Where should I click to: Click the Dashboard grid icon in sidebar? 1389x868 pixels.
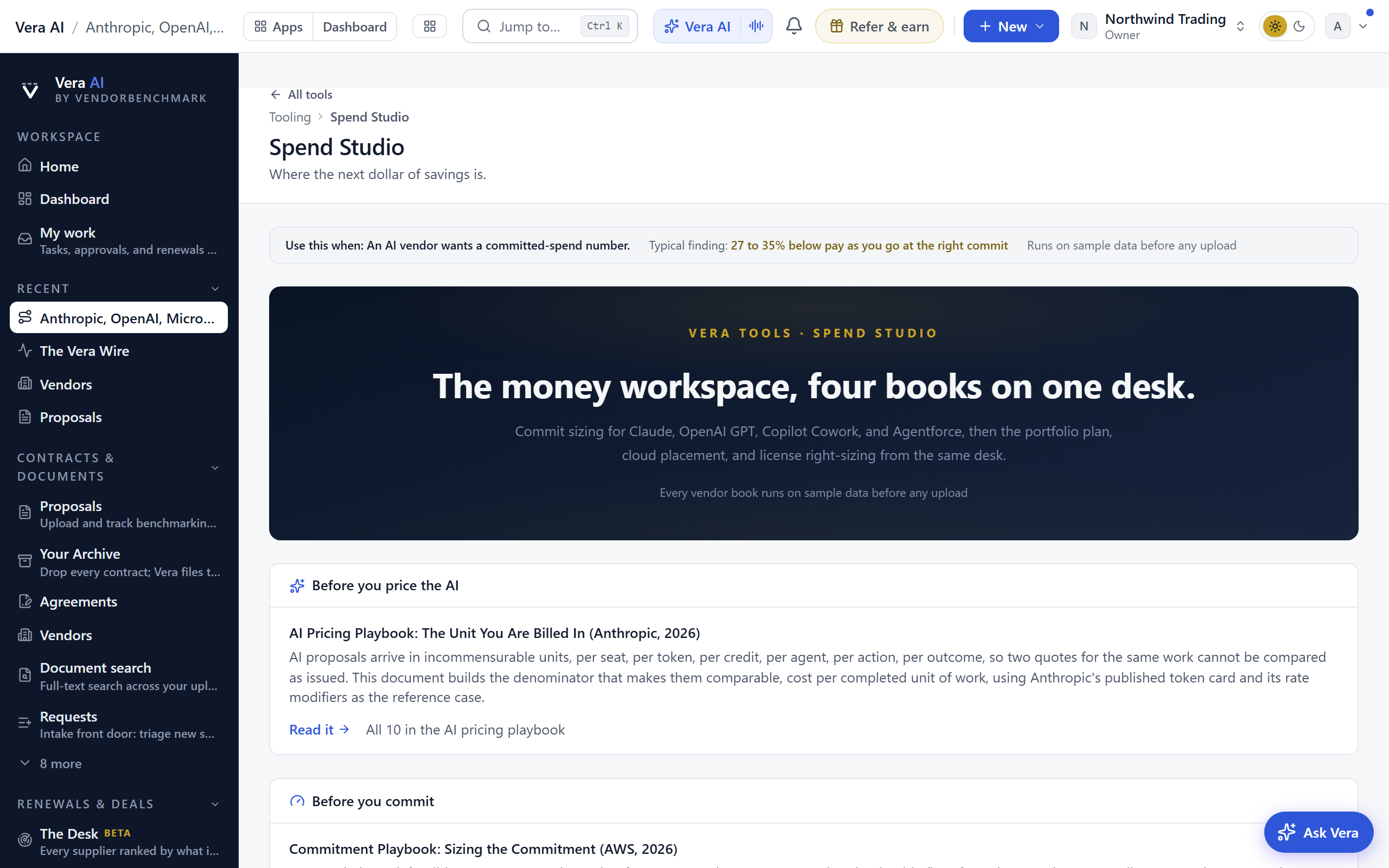(24, 199)
